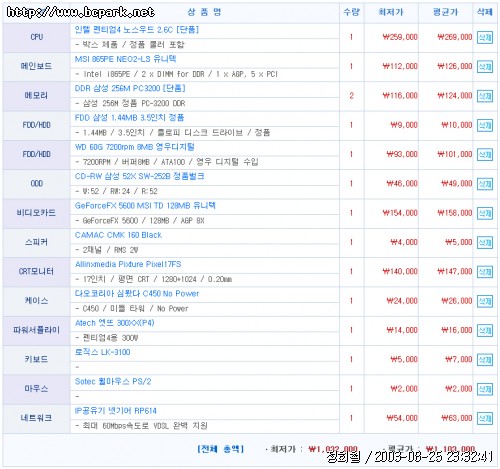The height and width of the screenshot is (469, 500).
Task: Click the 박스 제품 / 정품 쿨러 포함 description
Action: [x=130, y=45]
